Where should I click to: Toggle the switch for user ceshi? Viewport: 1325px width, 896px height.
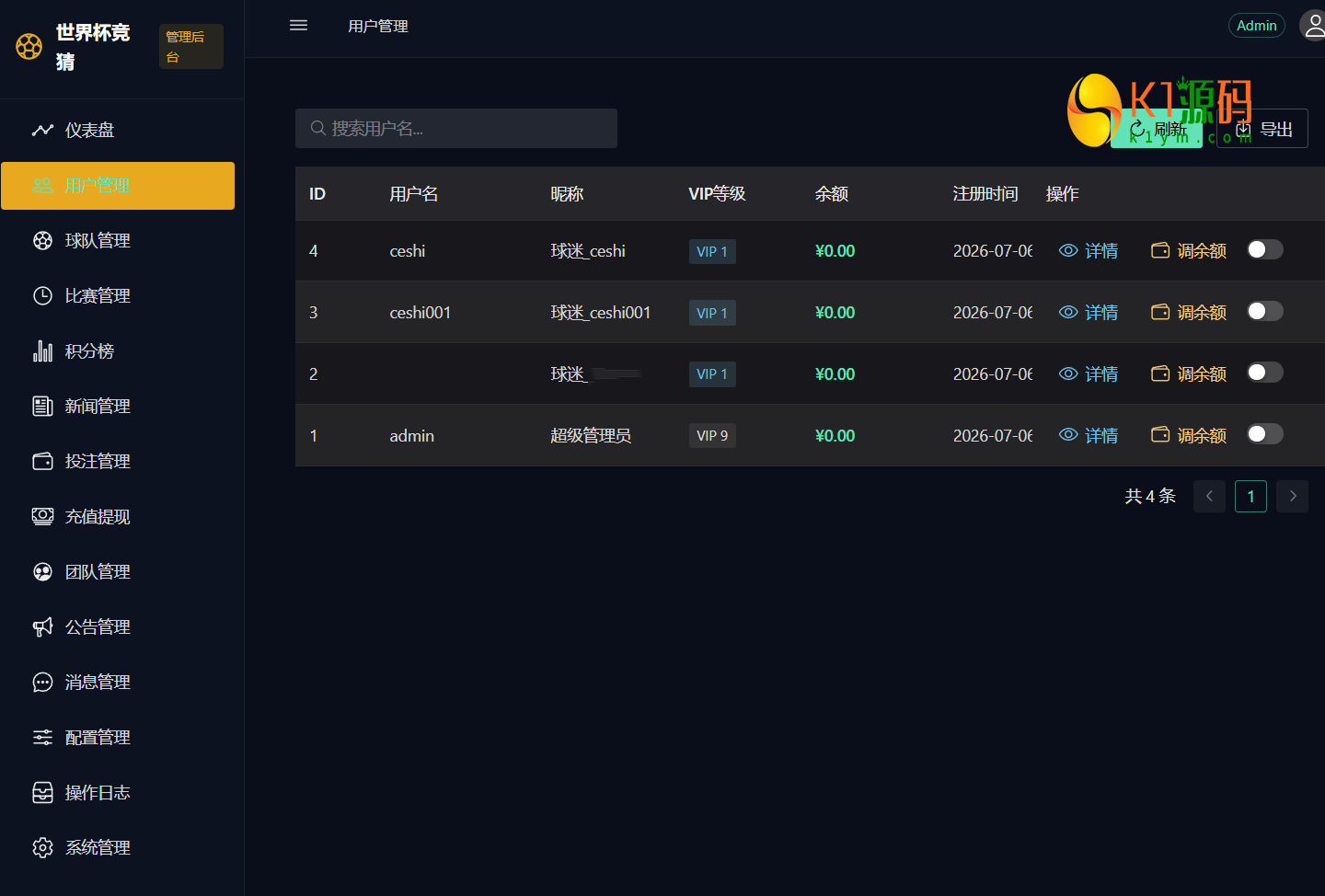coord(1265,249)
